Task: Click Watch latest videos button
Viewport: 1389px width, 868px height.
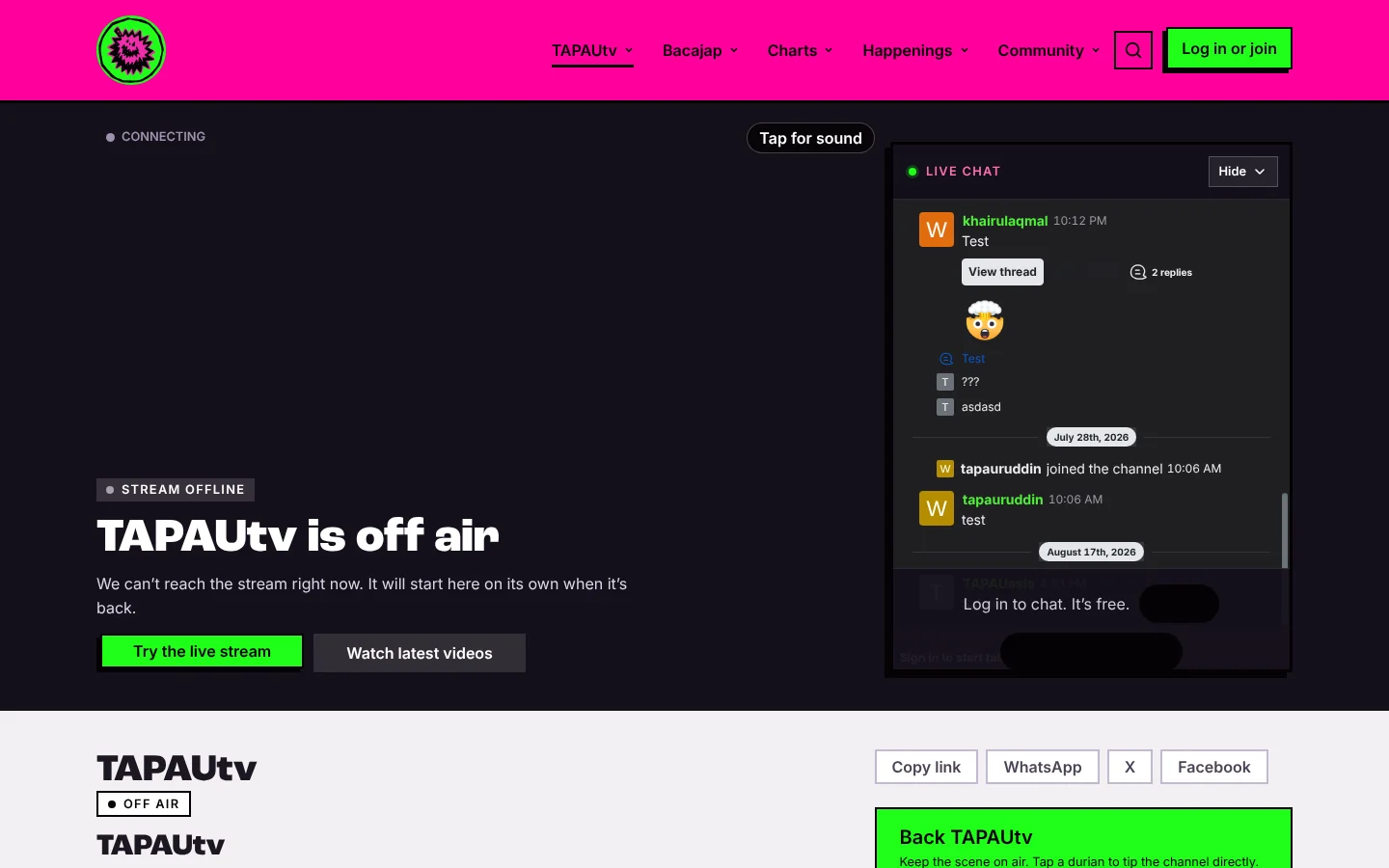Action: coord(420,653)
